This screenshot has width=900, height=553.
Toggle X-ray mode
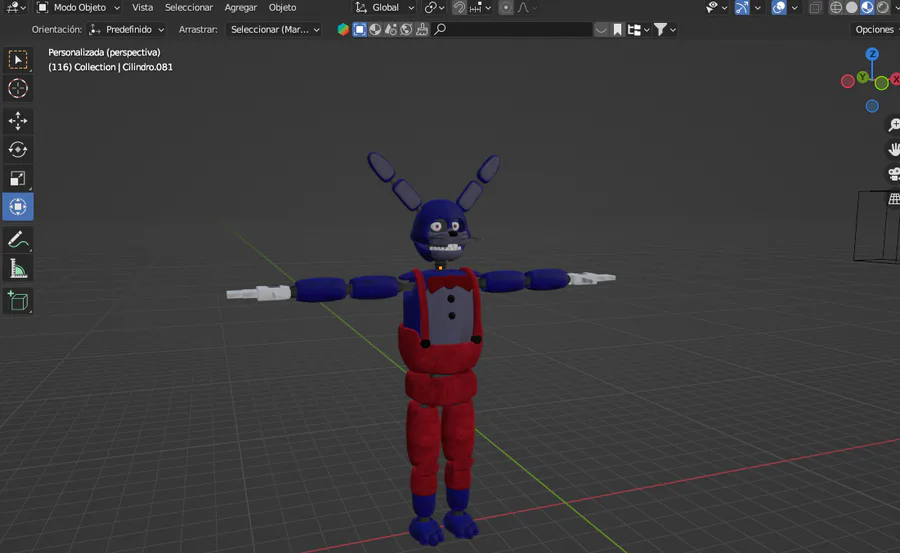point(815,7)
